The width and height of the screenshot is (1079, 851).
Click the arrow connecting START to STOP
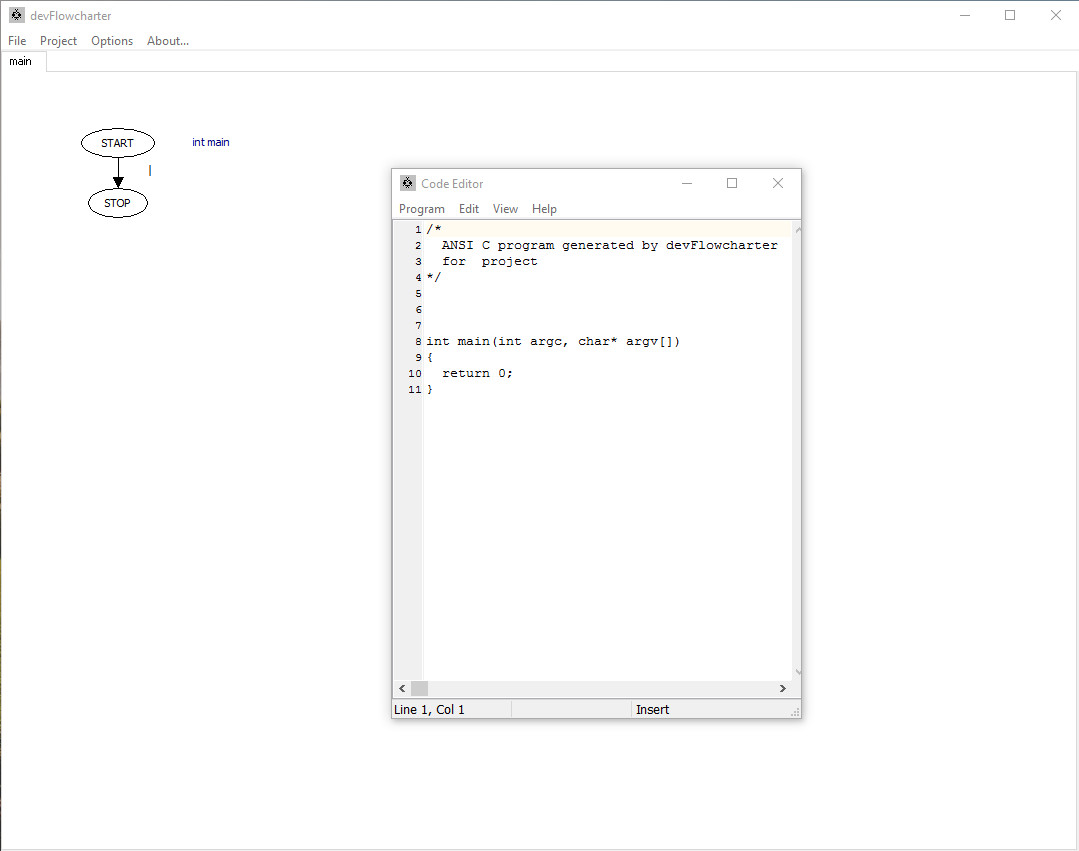[x=118, y=173]
